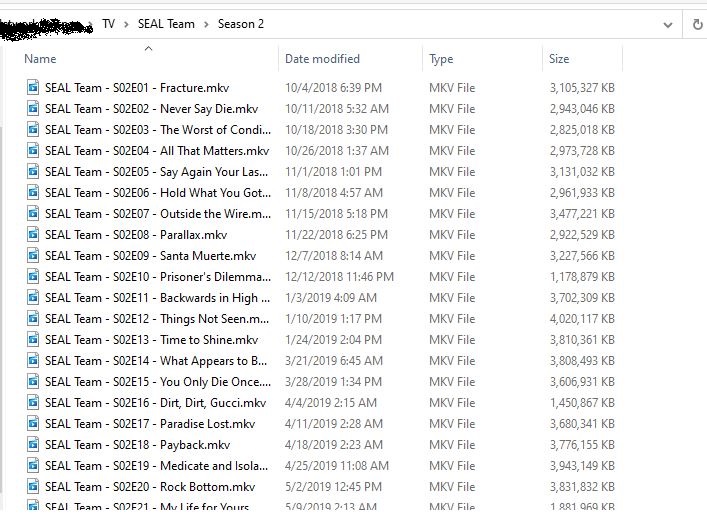Click the file icon for S02E19 row

(x=33, y=465)
